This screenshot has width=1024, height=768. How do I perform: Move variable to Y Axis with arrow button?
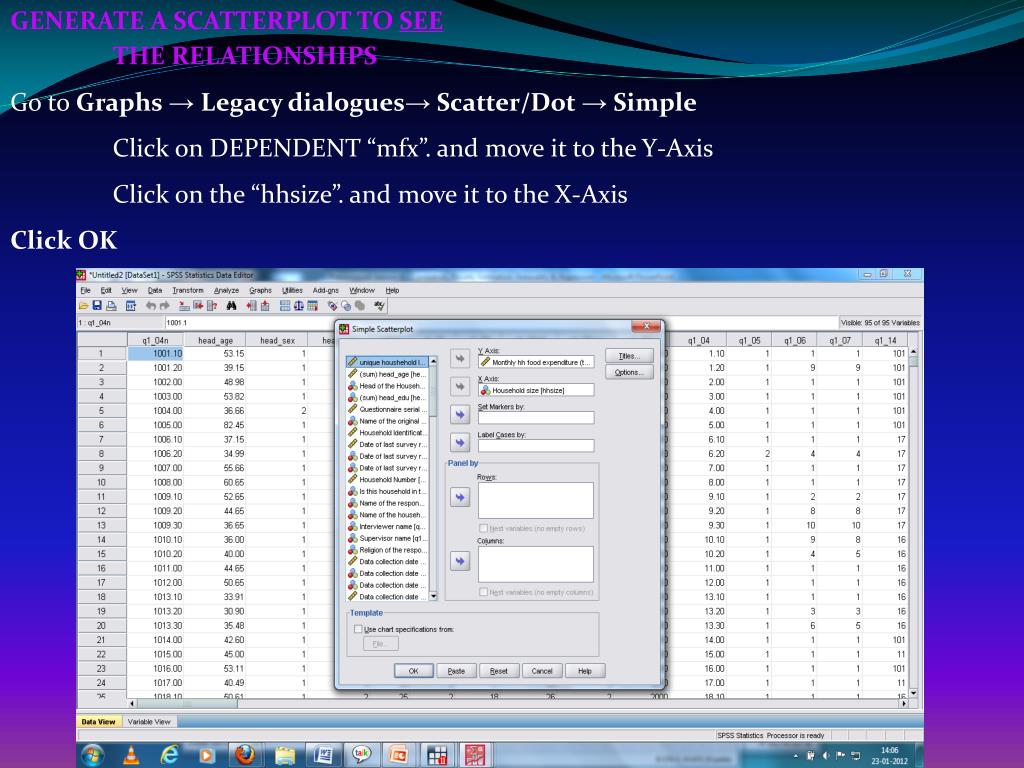click(460, 359)
